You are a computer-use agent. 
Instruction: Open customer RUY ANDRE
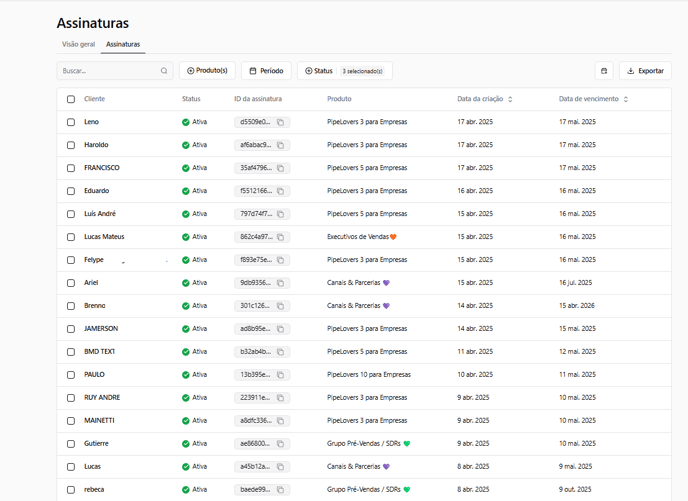click(102, 397)
